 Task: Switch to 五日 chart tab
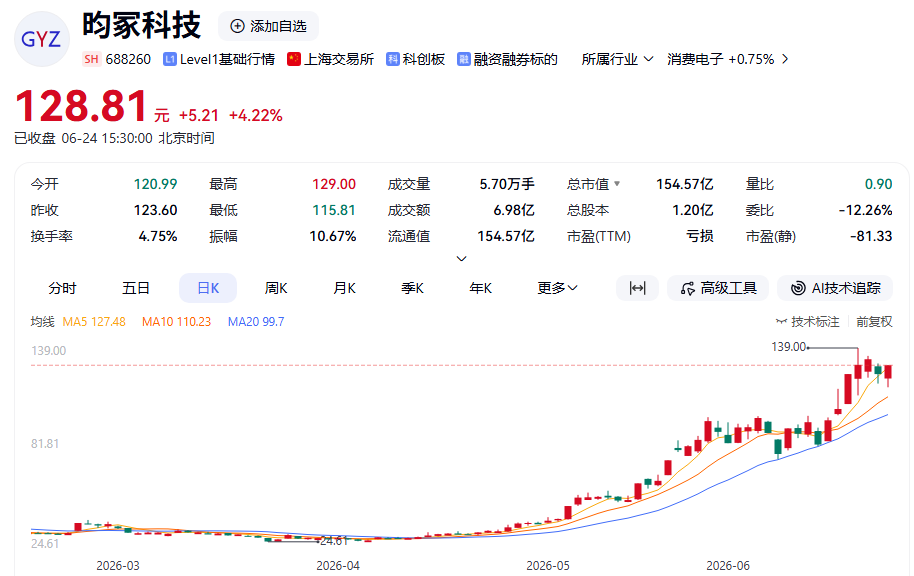(x=136, y=288)
